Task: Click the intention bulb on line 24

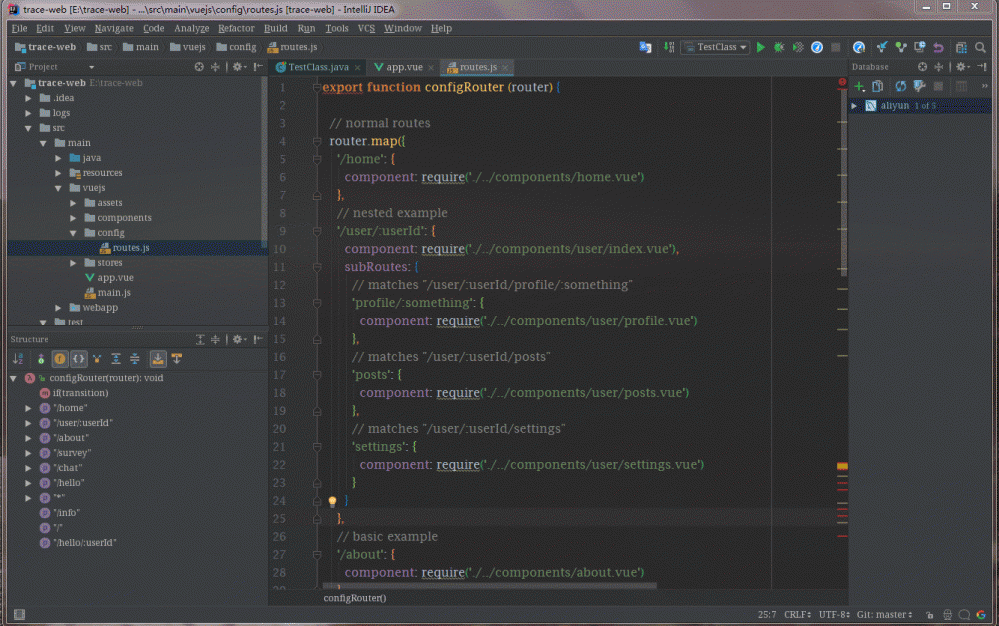Action: (332, 500)
